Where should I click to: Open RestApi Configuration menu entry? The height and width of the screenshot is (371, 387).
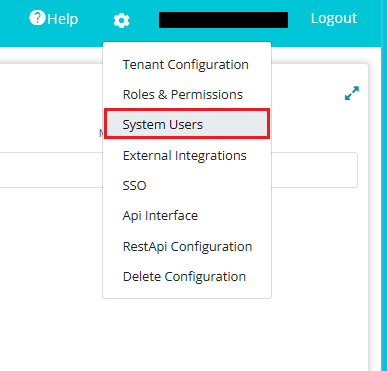click(187, 247)
